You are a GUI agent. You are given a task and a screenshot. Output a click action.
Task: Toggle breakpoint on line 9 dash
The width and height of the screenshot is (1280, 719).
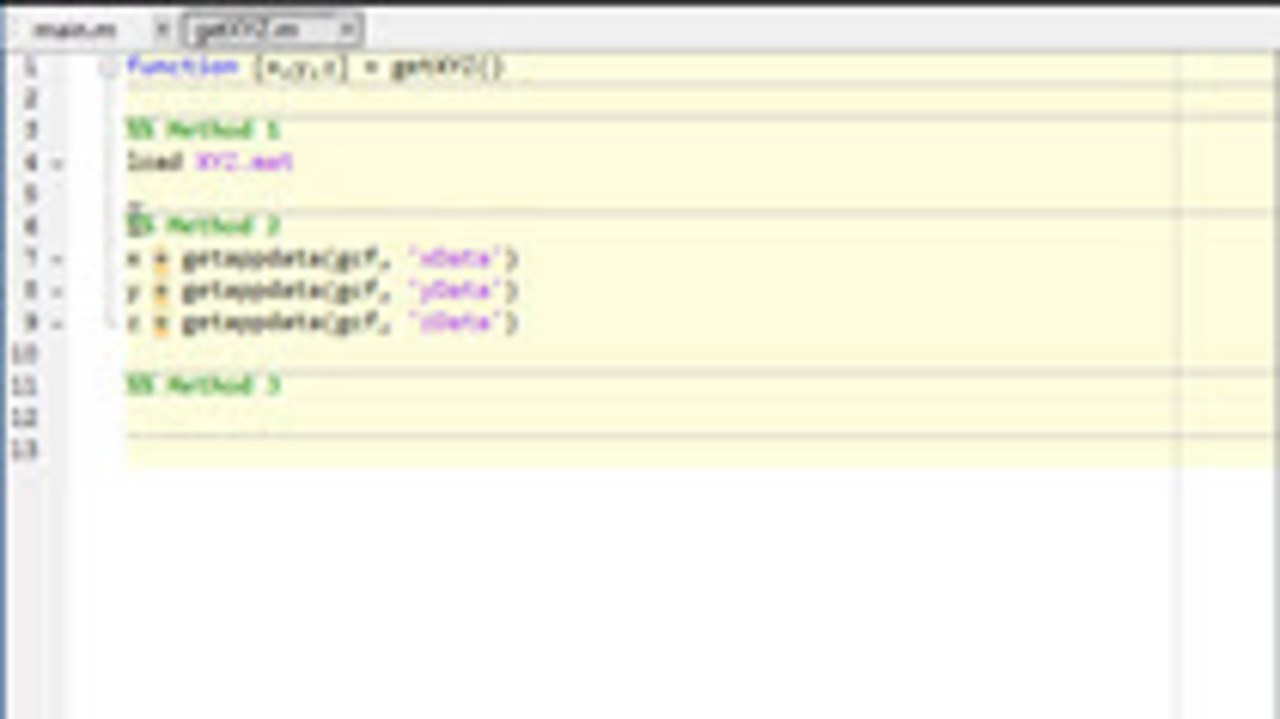click(x=57, y=323)
